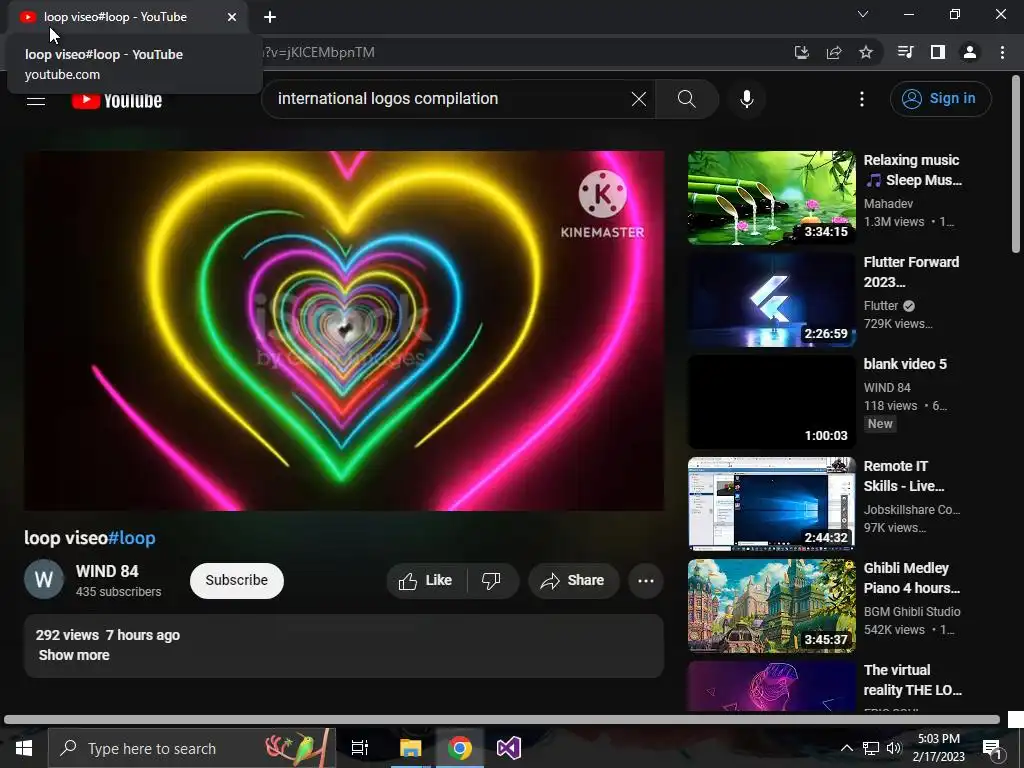Click the taskbar Type here to search box
Viewport: 1024px width, 768px height.
click(192, 748)
